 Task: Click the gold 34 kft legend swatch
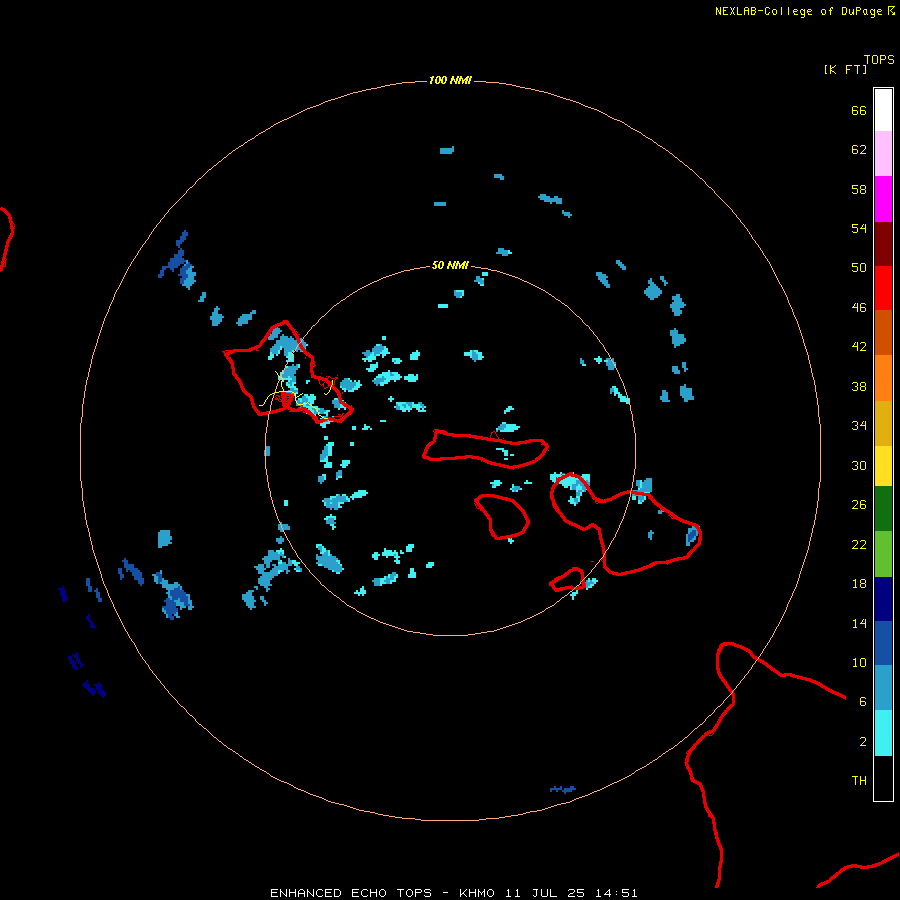coord(883,423)
